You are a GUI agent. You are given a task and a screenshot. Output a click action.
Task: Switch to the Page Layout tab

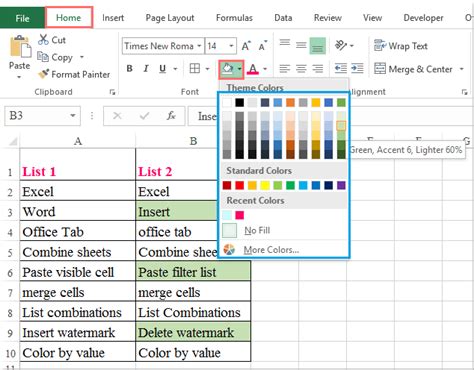(170, 18)
